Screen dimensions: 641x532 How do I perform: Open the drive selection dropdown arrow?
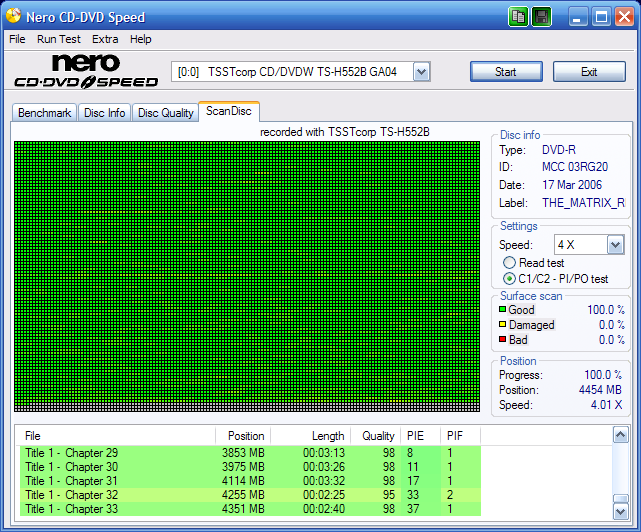pos(421,72)
